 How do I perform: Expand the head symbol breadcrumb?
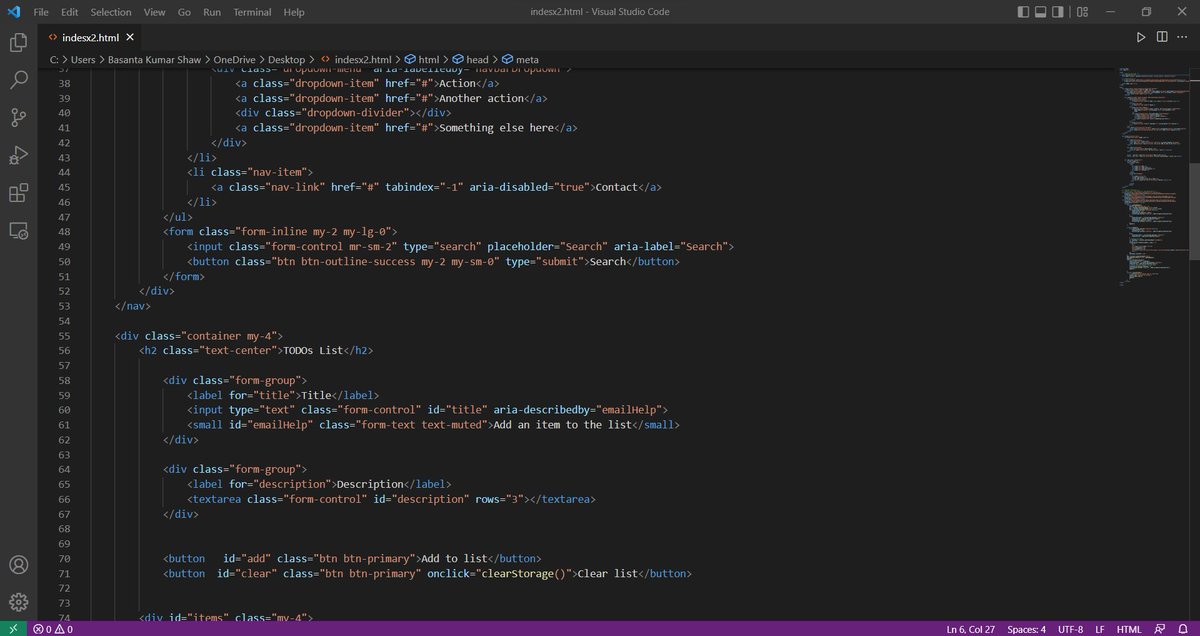tap(470, 60)
